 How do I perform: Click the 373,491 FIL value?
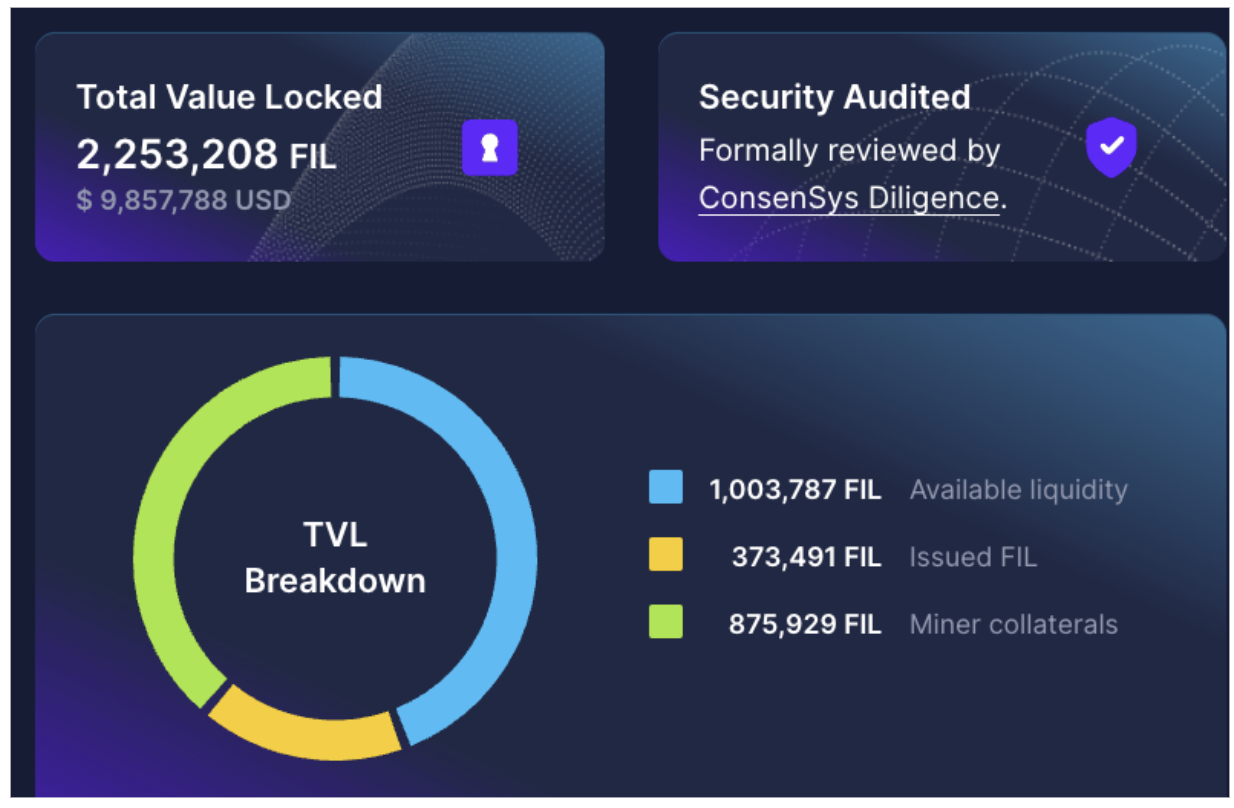806,557
